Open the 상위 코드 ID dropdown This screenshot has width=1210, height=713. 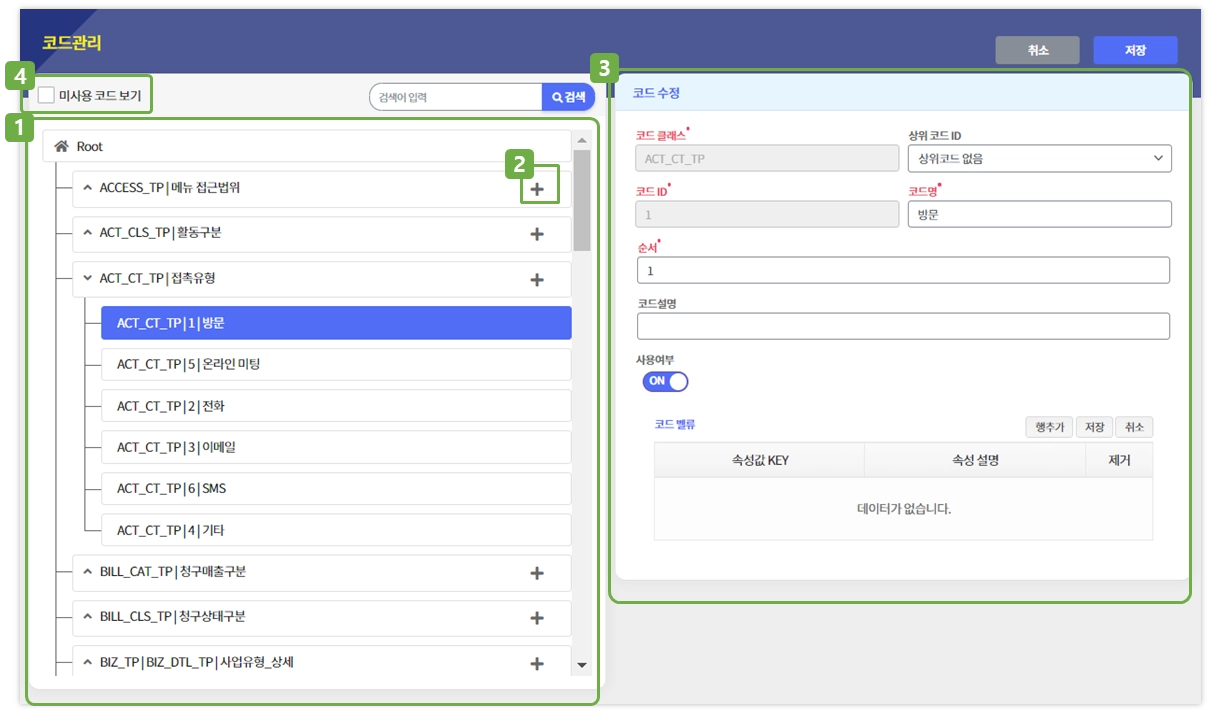1039,158
